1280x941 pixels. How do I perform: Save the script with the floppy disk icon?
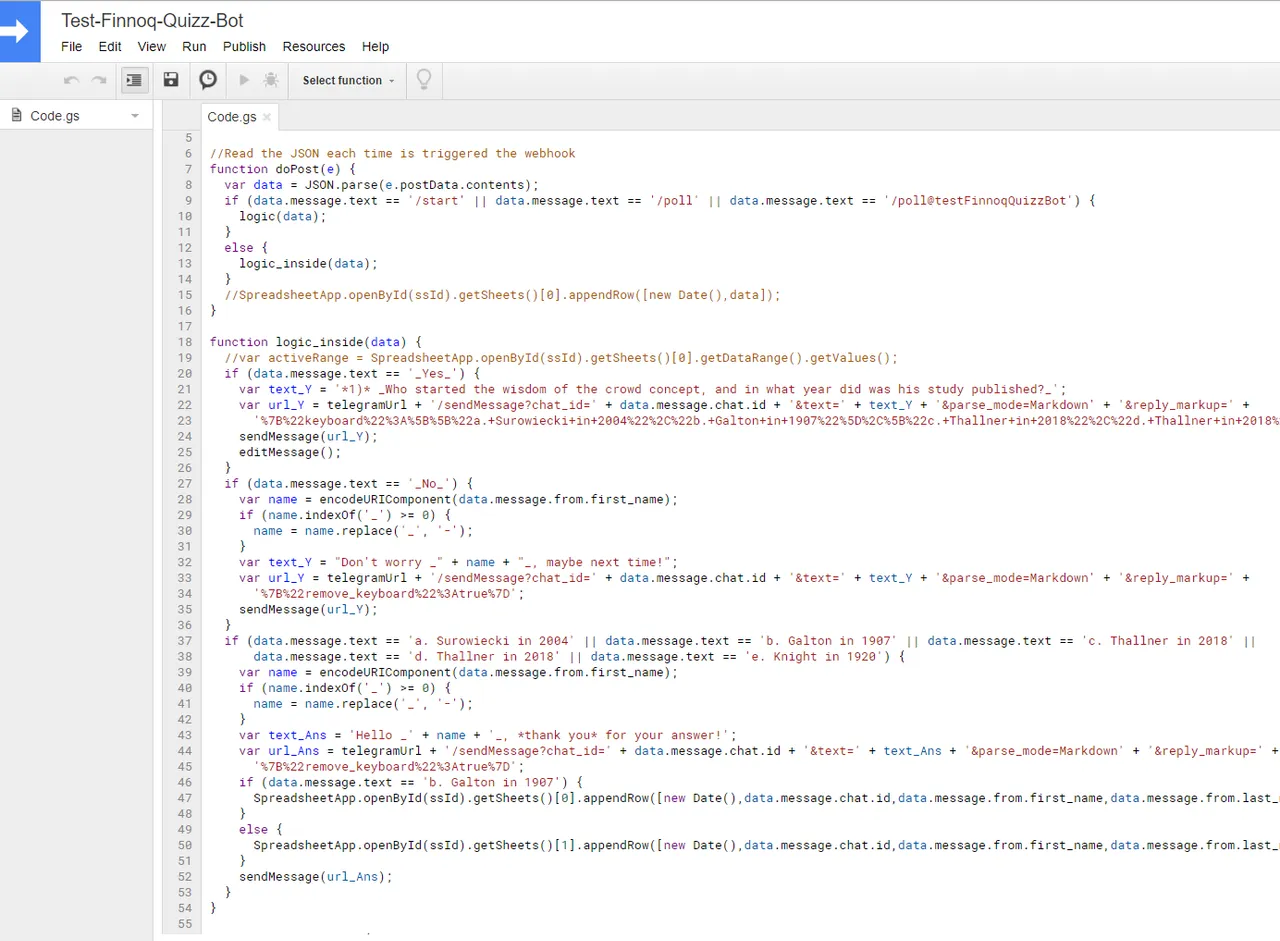pyautogui.click(x=171, y=80)
